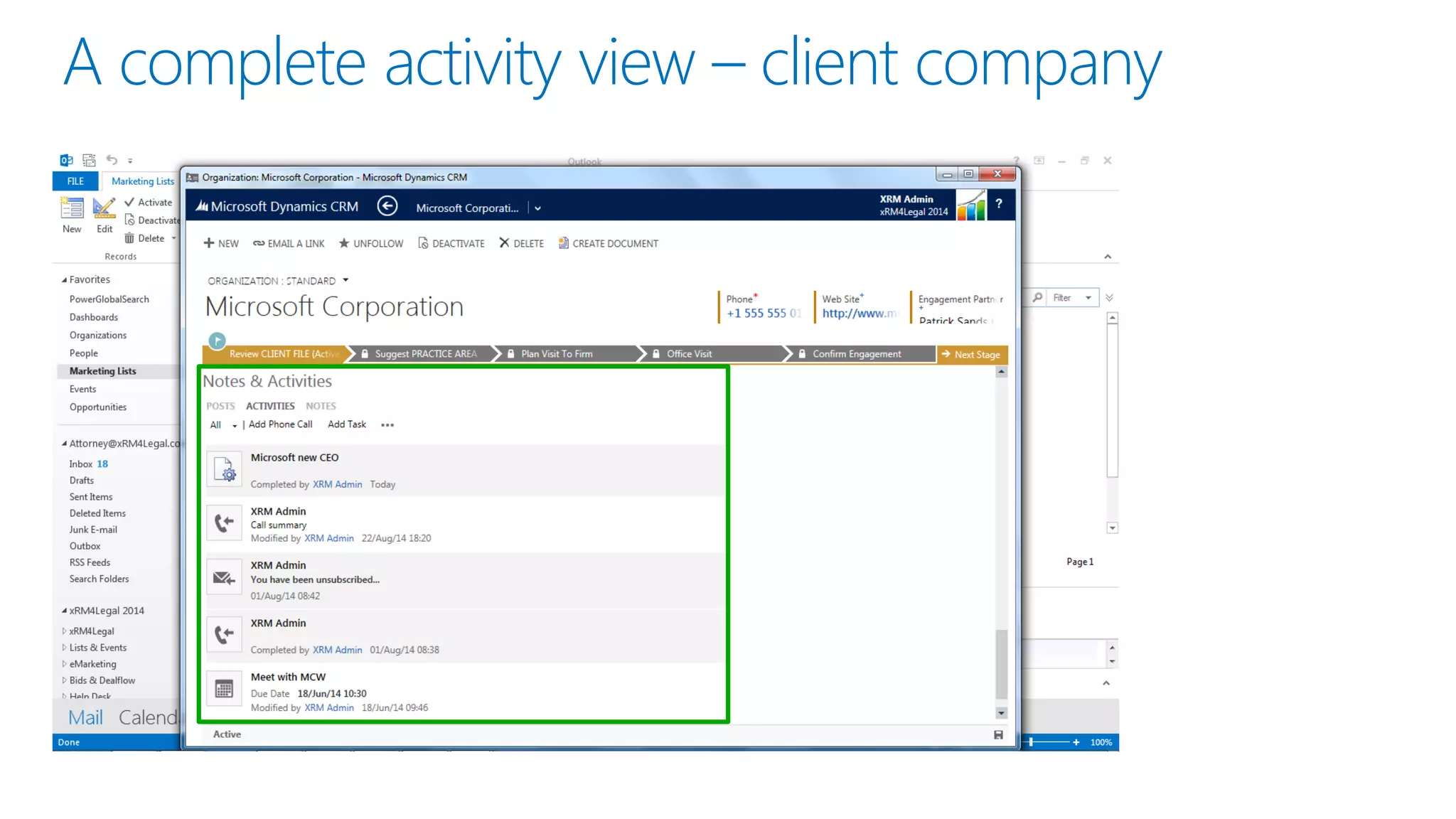Expand the Bids & Dealflow node

point(64,680)
